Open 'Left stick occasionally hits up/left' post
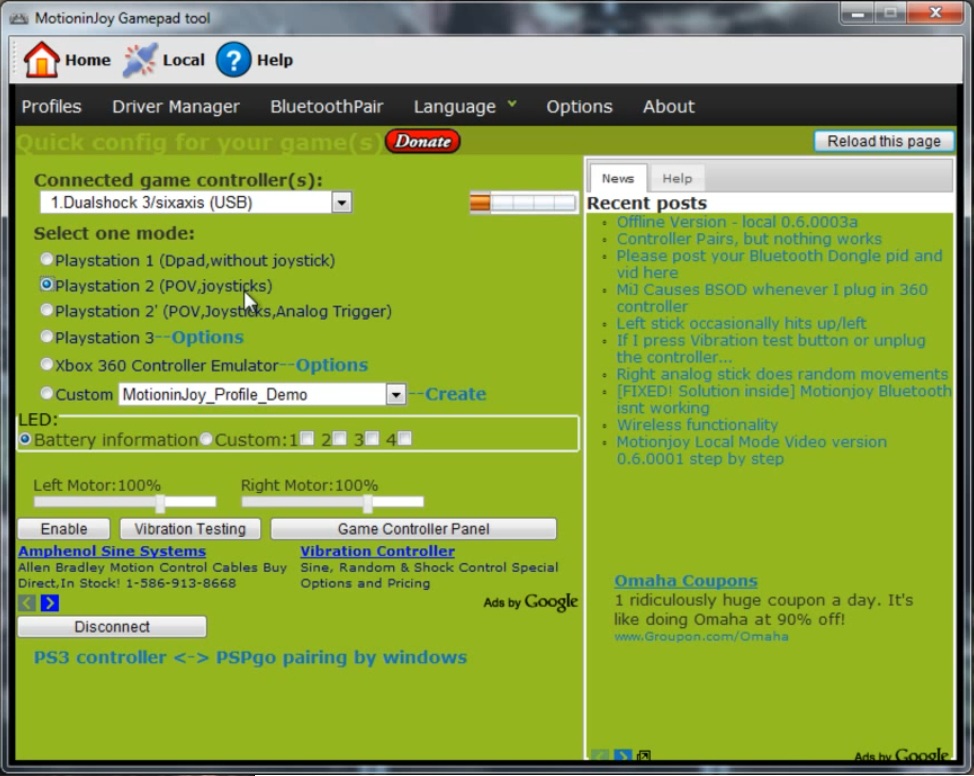Viewport: 974px width, 776px height. pos(741,323)
